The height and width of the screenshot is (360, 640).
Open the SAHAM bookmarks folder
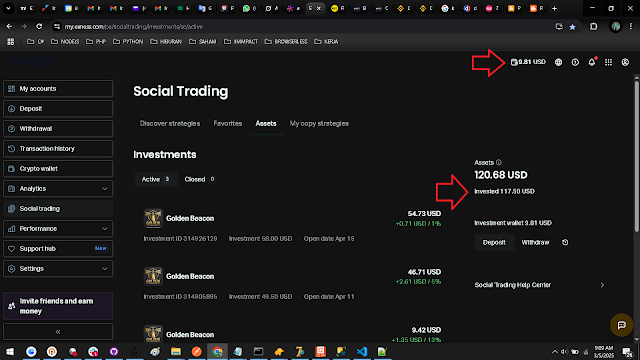pyautogui.click(x=202, y=42)
